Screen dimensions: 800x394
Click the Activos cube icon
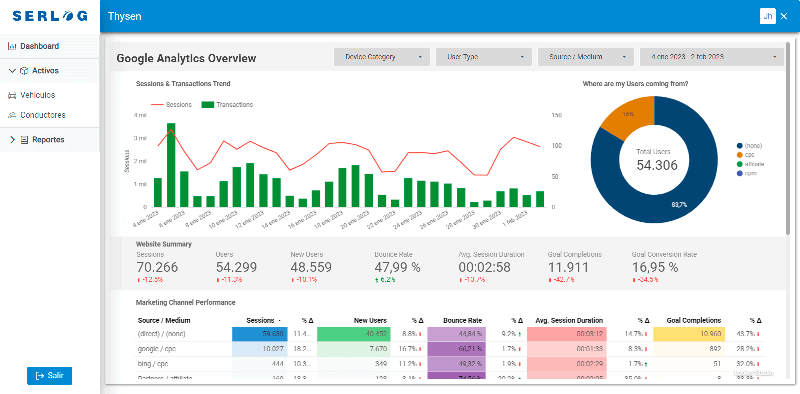(x=23, y=71)
